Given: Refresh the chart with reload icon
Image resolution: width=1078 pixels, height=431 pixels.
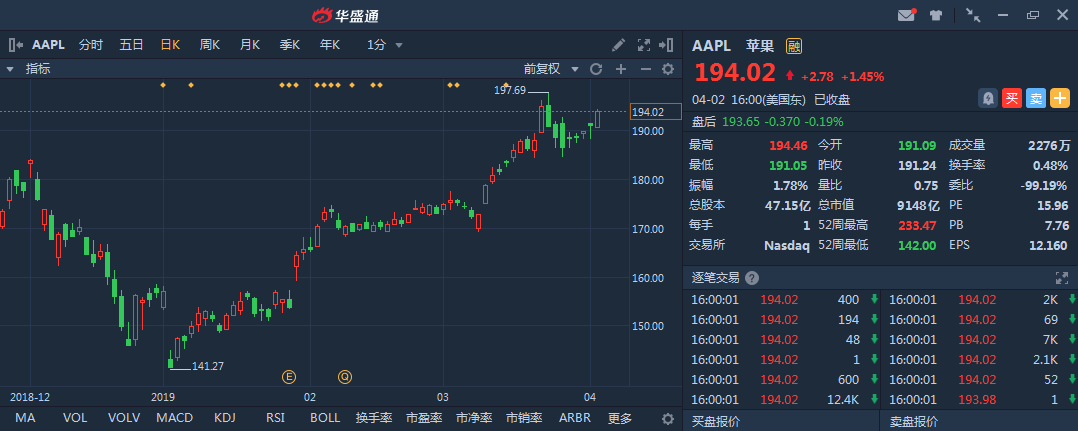Looking at the screenshot, I should point(596,69).
